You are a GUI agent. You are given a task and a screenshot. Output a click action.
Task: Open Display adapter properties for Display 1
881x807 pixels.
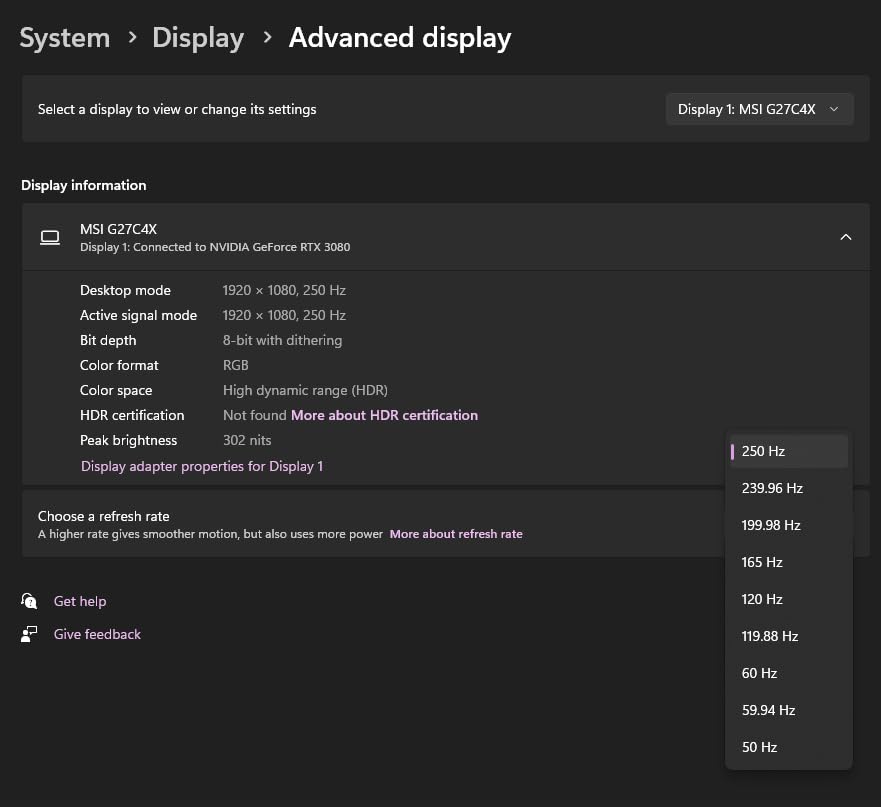click(201, 466)
